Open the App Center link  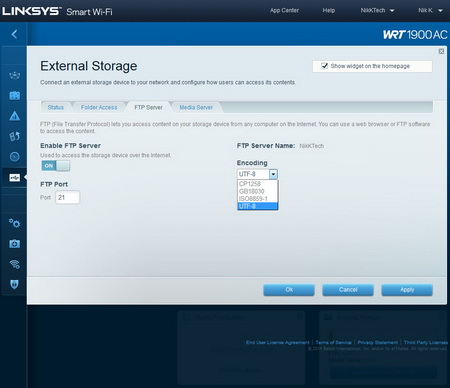coord(284,10)
